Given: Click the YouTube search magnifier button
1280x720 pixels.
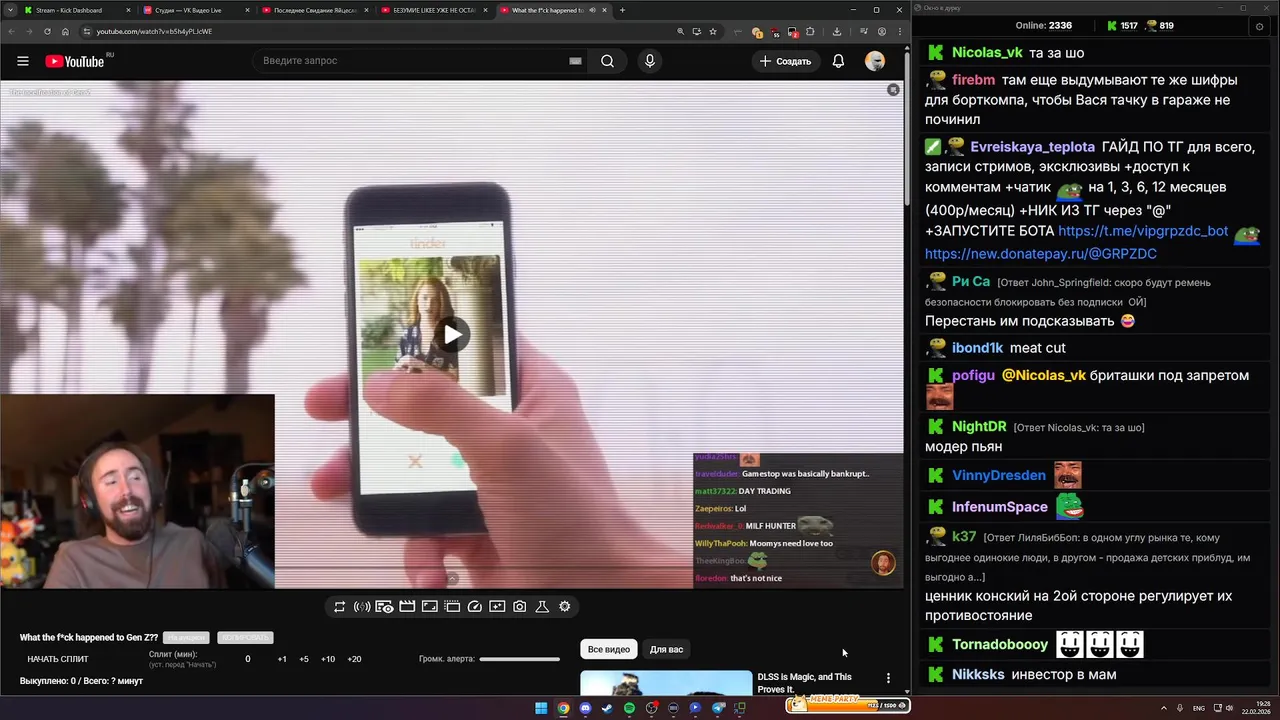Looking at the screenshot, I should (607, 61).
